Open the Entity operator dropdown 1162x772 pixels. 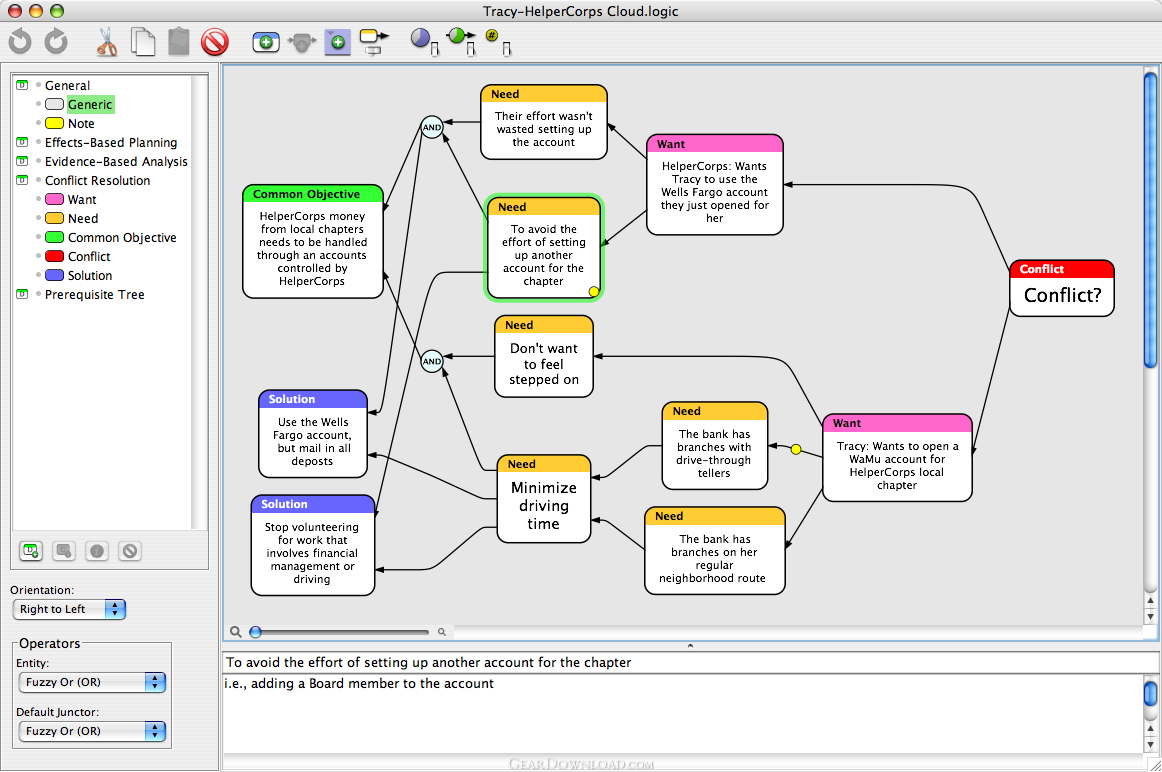click(92, 682)
